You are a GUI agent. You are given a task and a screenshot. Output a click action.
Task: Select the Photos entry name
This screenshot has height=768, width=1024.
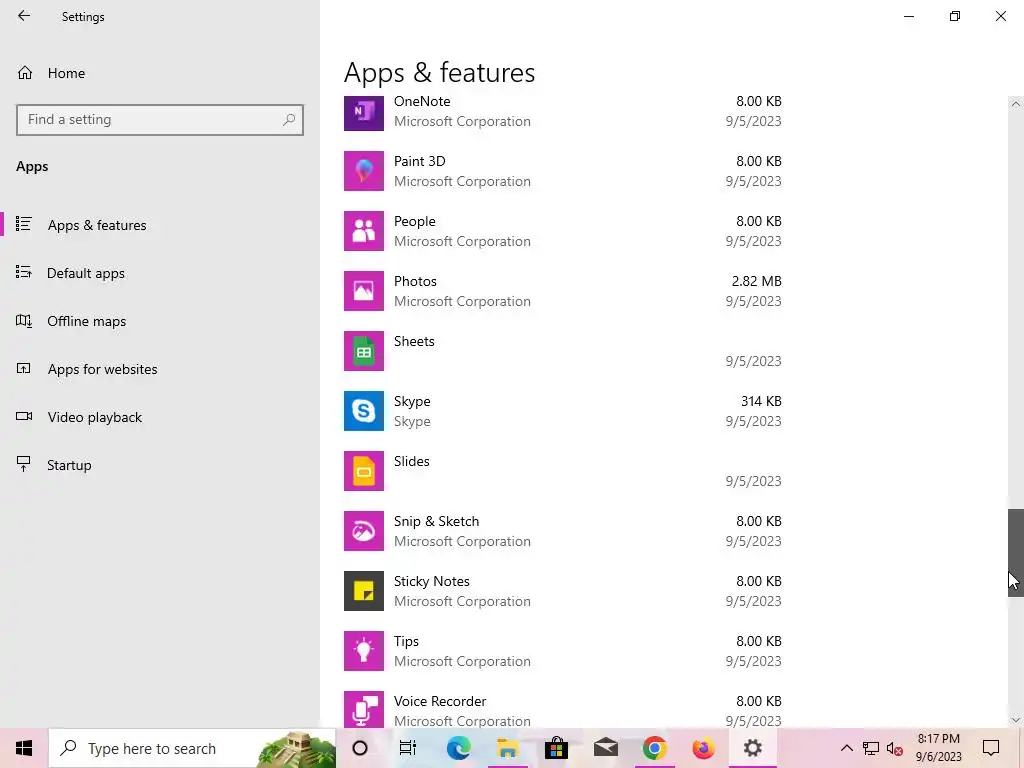click(415, 281)
